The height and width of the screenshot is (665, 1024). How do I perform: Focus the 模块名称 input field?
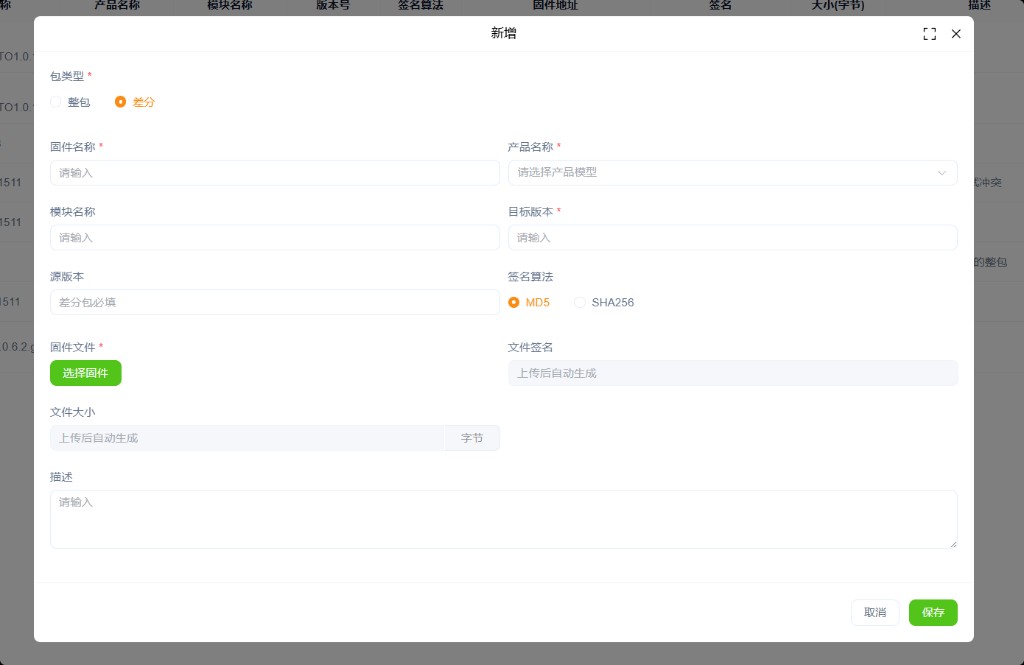tap(275, 237)
